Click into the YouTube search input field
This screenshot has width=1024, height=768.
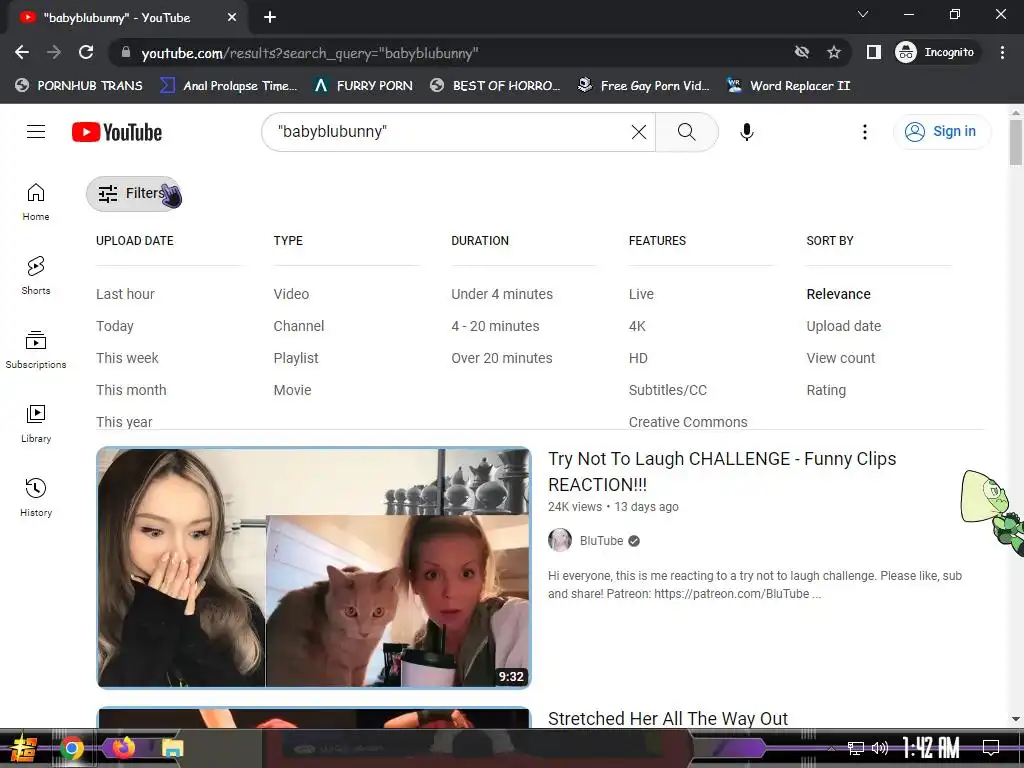coord(451,132)
